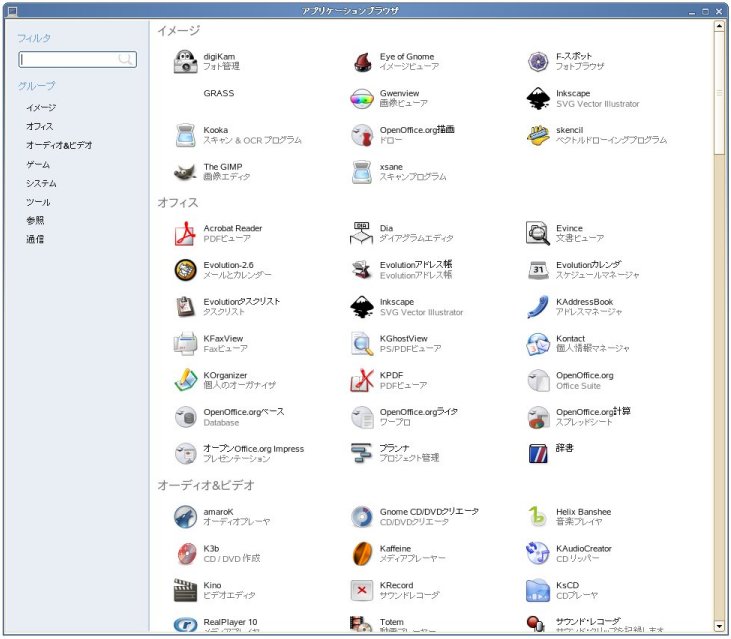Open the window menu icon in title bar
Viewport: 731px width, 639px height.
(x=13, y=11)
